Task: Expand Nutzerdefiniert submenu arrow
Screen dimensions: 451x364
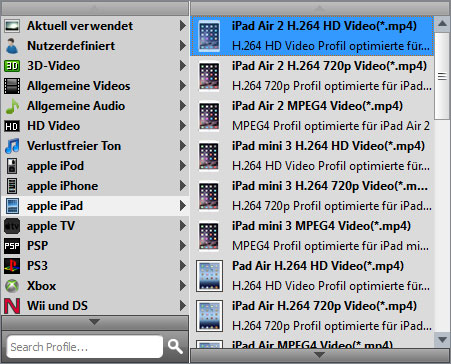Action: (183, 46)
